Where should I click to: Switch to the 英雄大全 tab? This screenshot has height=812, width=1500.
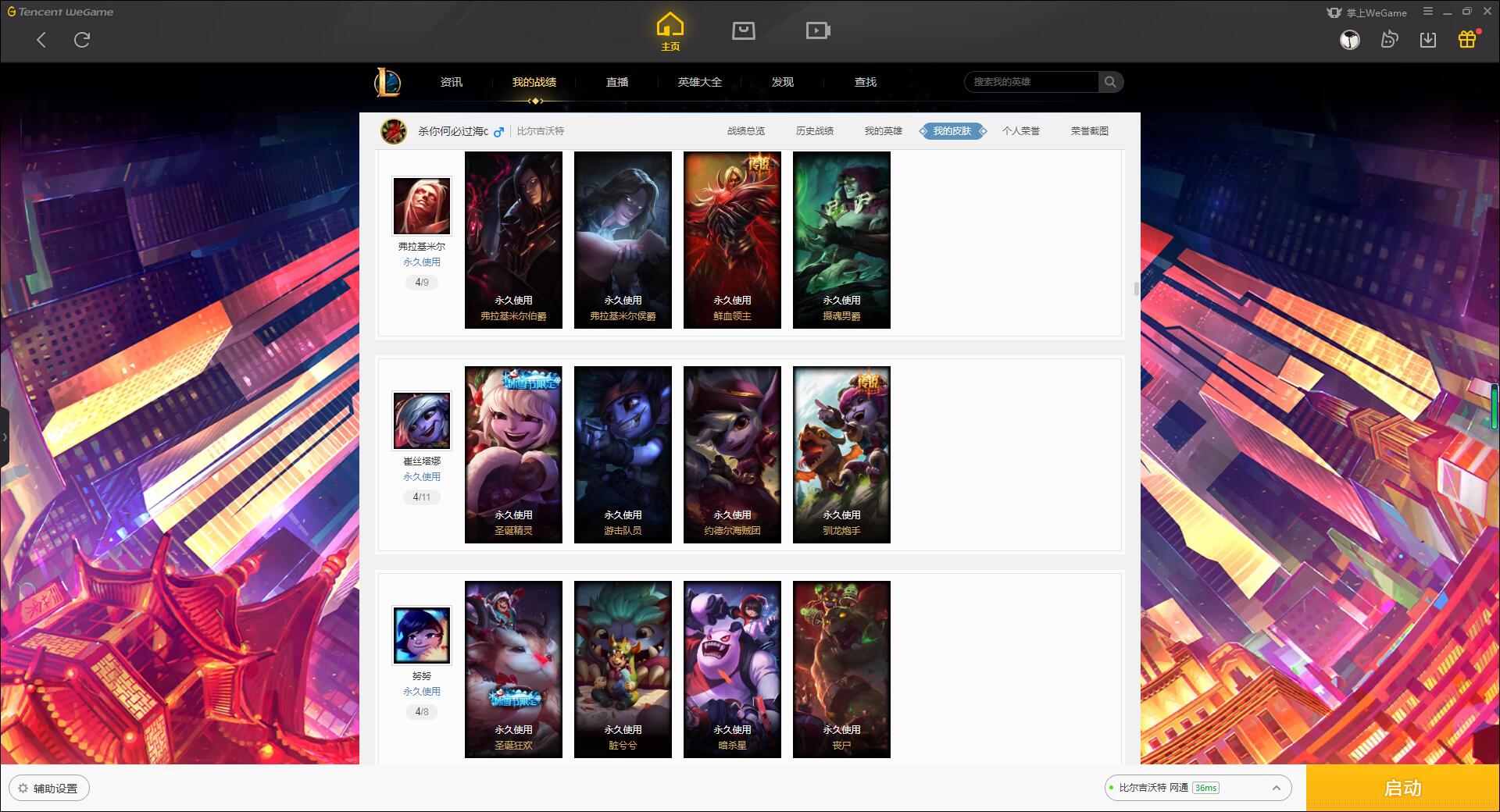pos(699,82)
